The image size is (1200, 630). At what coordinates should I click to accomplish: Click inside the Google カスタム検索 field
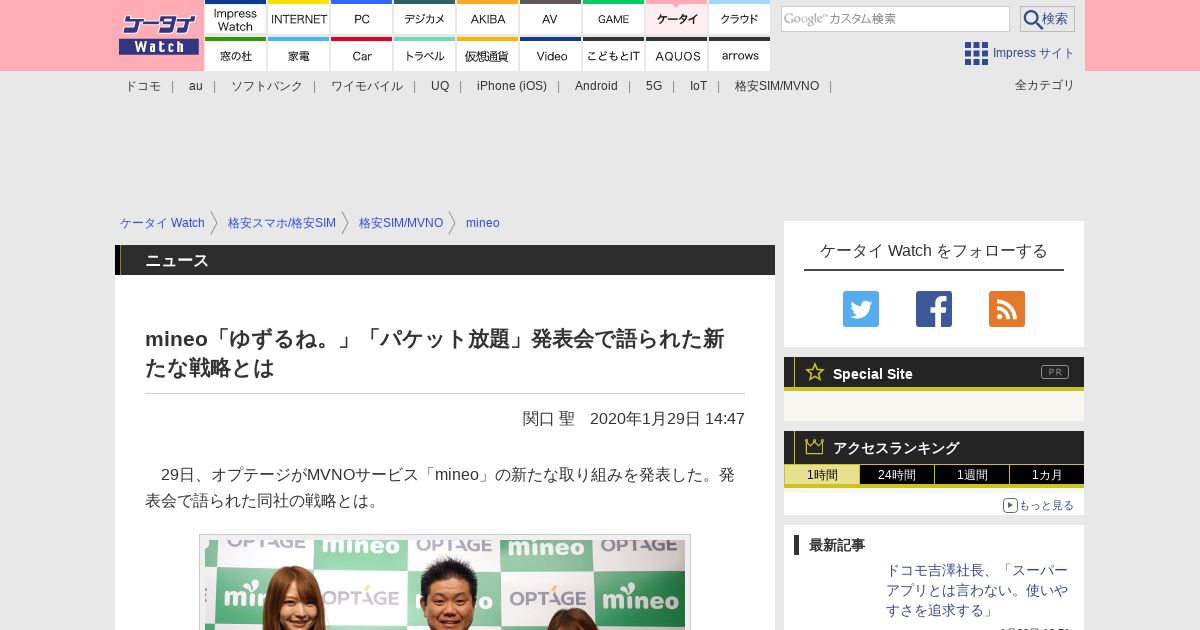click(x=895, y=19)
